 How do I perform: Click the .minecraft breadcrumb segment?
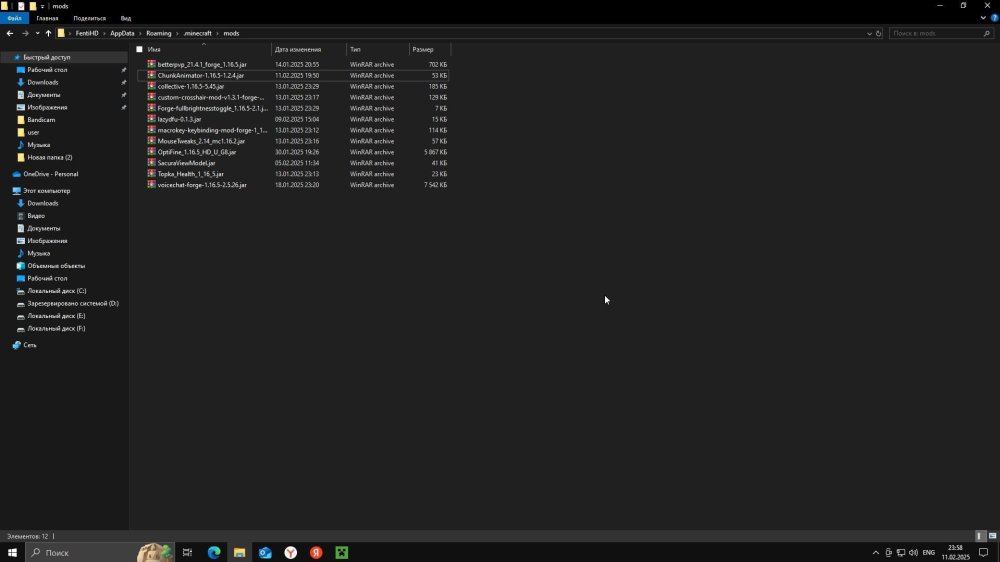tap(197, 33)
